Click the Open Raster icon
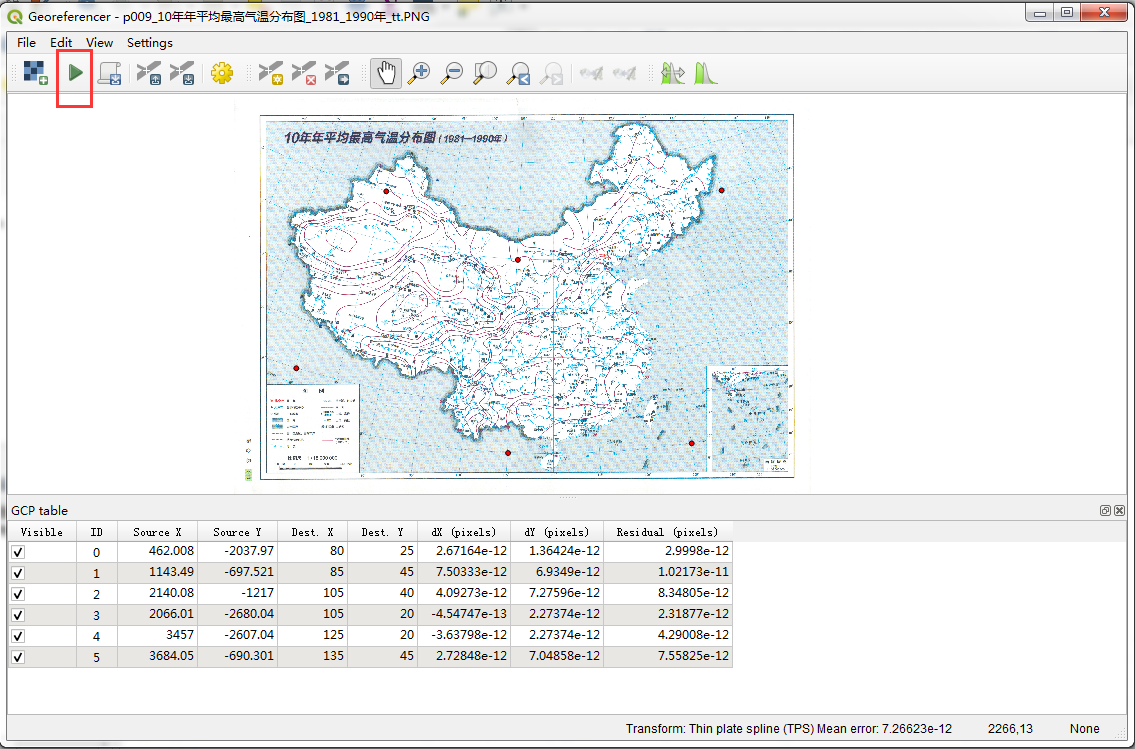This screenshot has width=1135, height=749. 35,73
